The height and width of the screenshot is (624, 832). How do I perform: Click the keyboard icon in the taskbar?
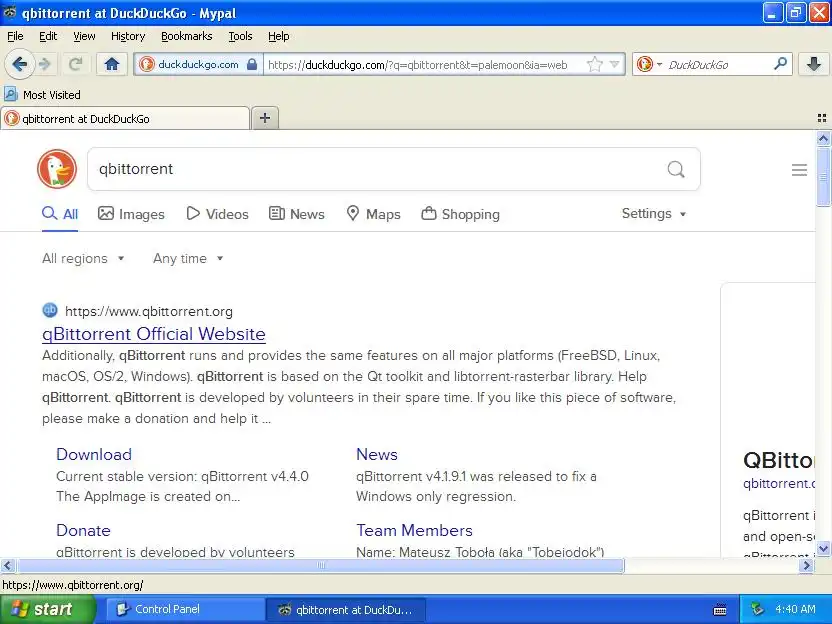click(x=720, y=610)
